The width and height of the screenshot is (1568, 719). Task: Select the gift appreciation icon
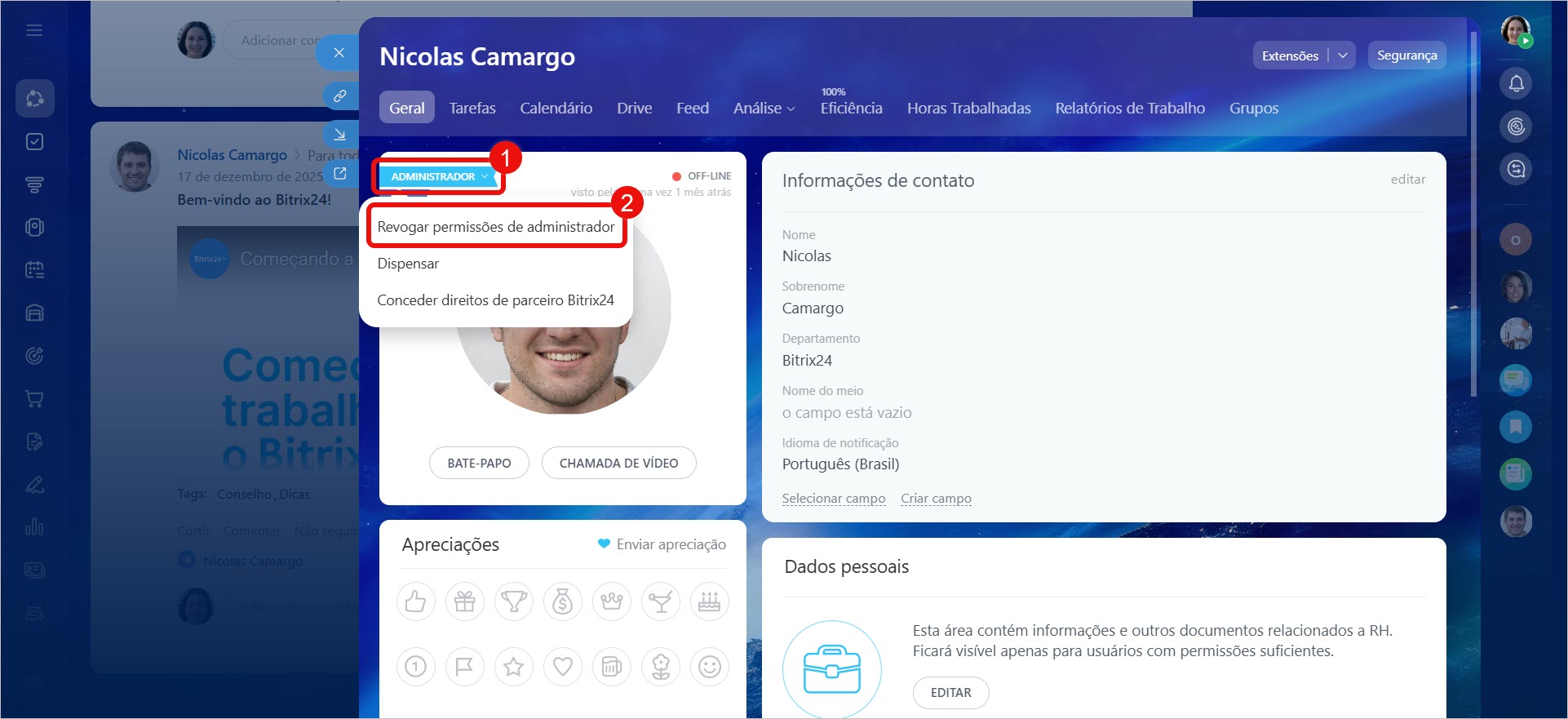point(464,602)
